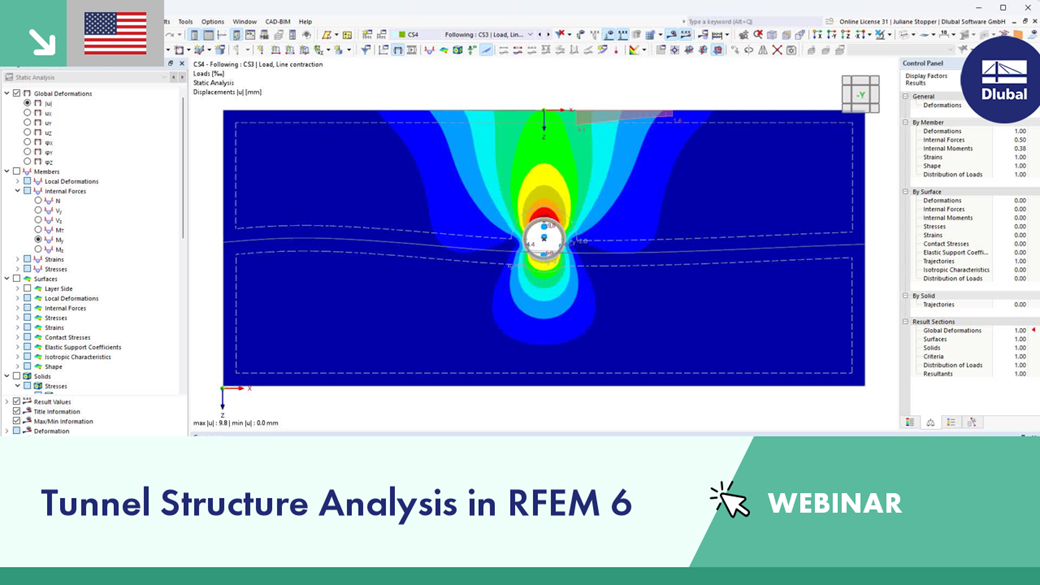
Task: Click the solid results cube toolbar icon
Action: [458, 50]
